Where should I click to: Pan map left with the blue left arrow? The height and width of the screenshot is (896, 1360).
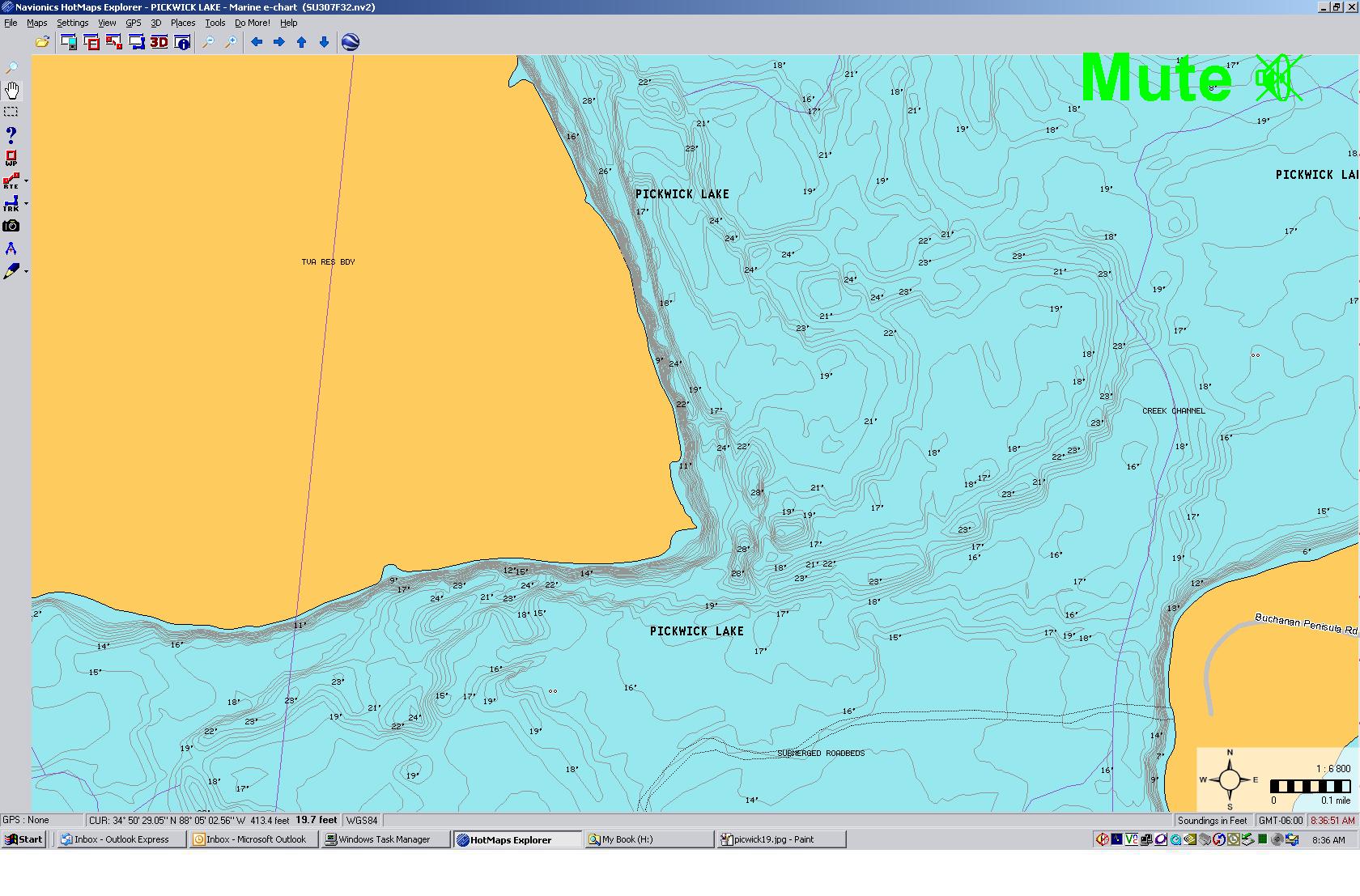point(257,42)
